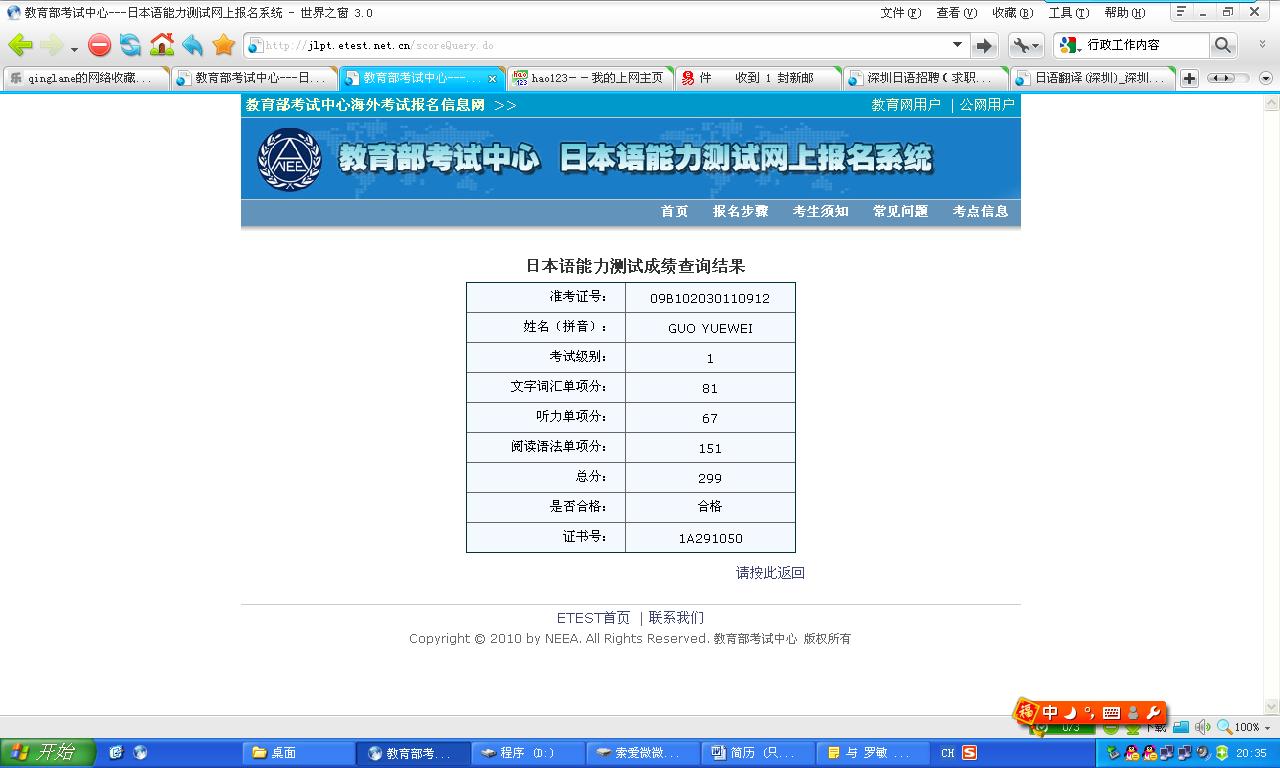Viewport: 1280px width, 768px height.
Task: Open the home page icon
Action: pos(163,45)
